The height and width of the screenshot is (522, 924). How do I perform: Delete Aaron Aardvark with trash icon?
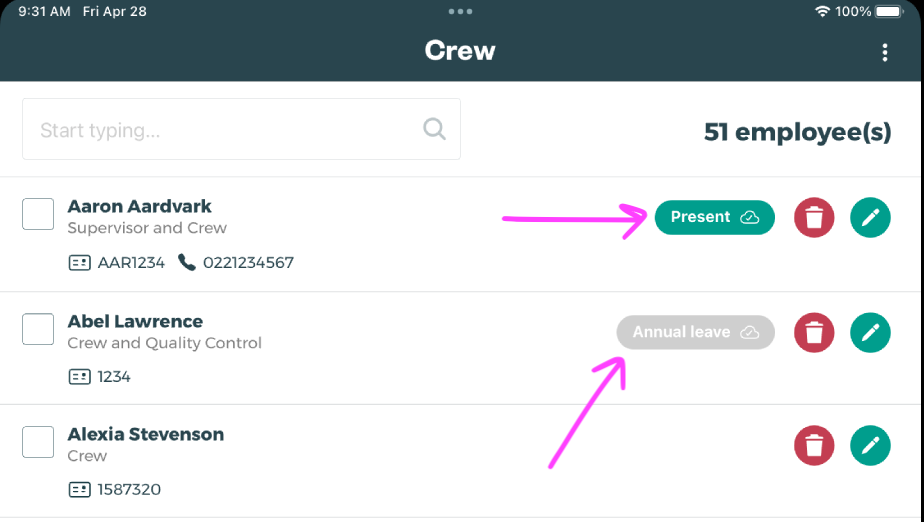(x=814, y=217)
